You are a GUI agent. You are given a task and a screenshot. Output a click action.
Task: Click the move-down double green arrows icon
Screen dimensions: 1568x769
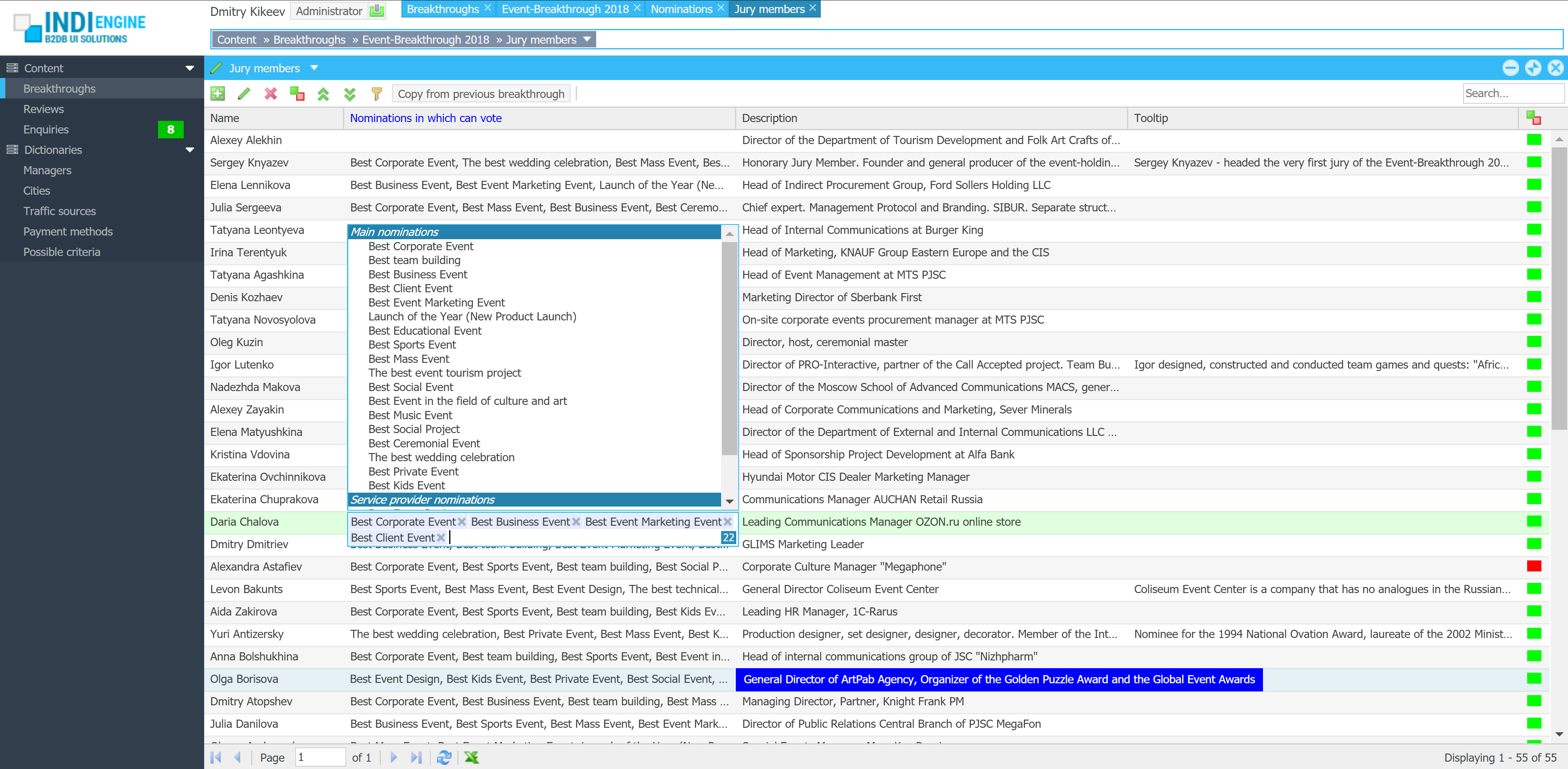coord(350,94)
